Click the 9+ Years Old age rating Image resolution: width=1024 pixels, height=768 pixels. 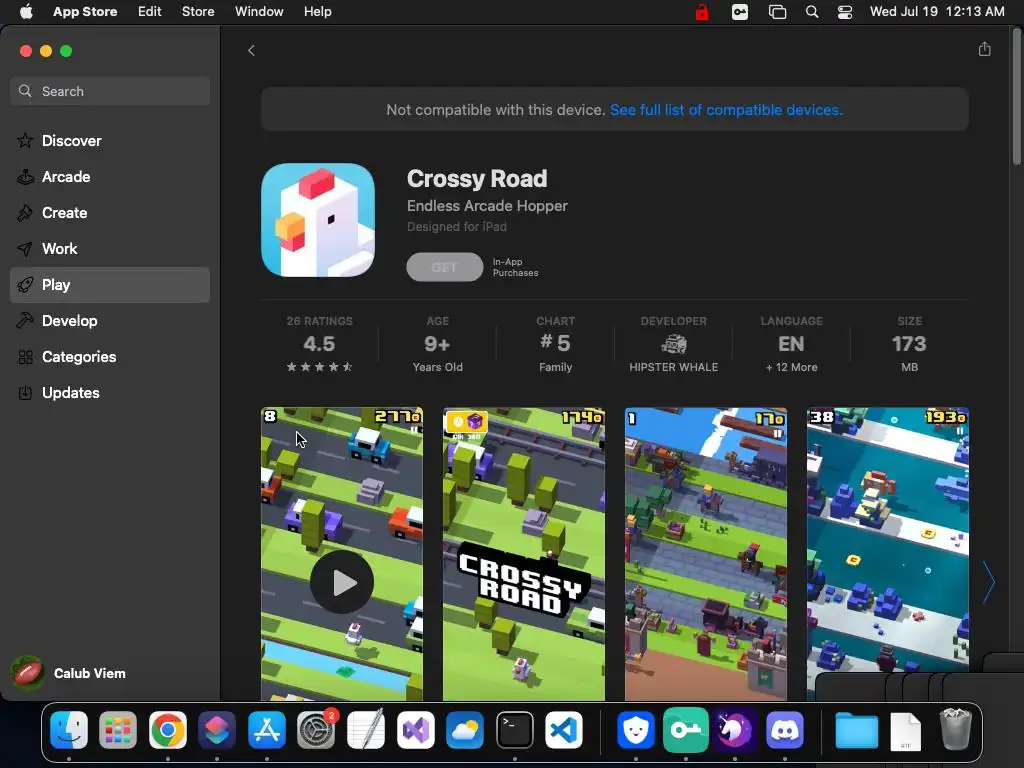coord(438,344)
